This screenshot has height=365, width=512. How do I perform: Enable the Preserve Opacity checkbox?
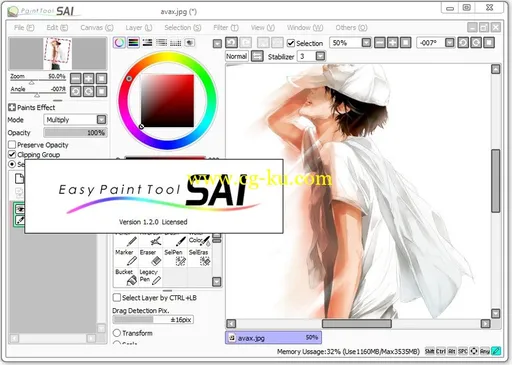tap(12, 145)
